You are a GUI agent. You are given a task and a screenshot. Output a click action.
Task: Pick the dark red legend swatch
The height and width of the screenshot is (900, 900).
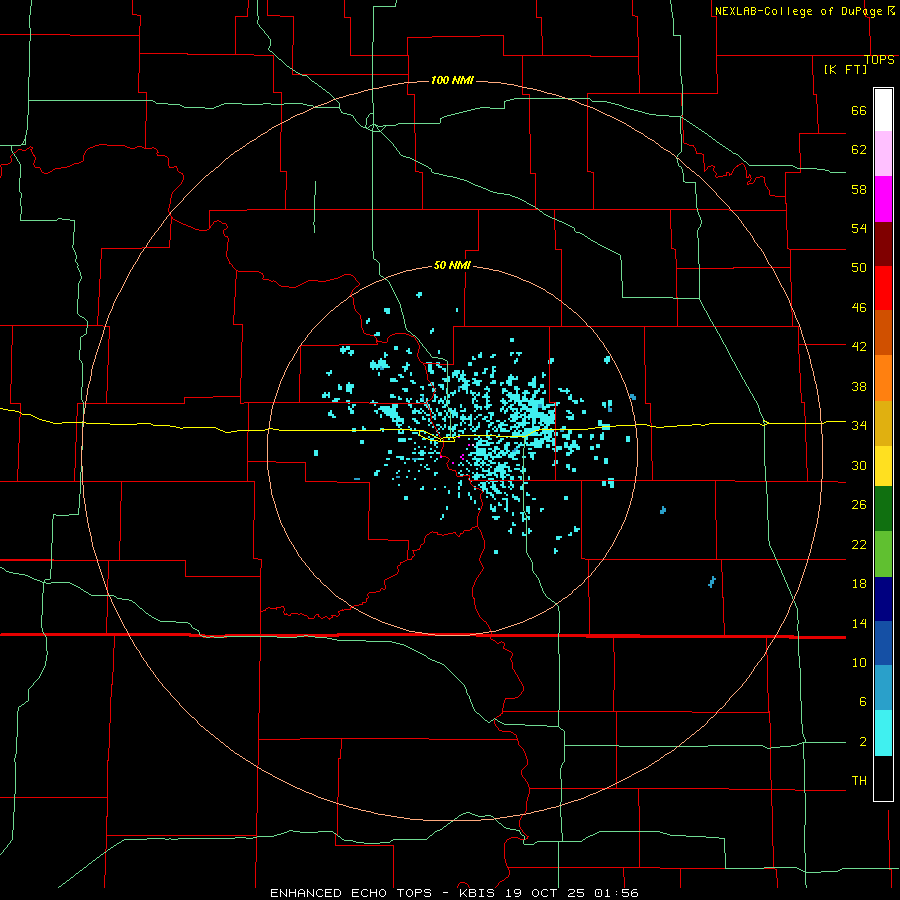[x=883, y=243]
